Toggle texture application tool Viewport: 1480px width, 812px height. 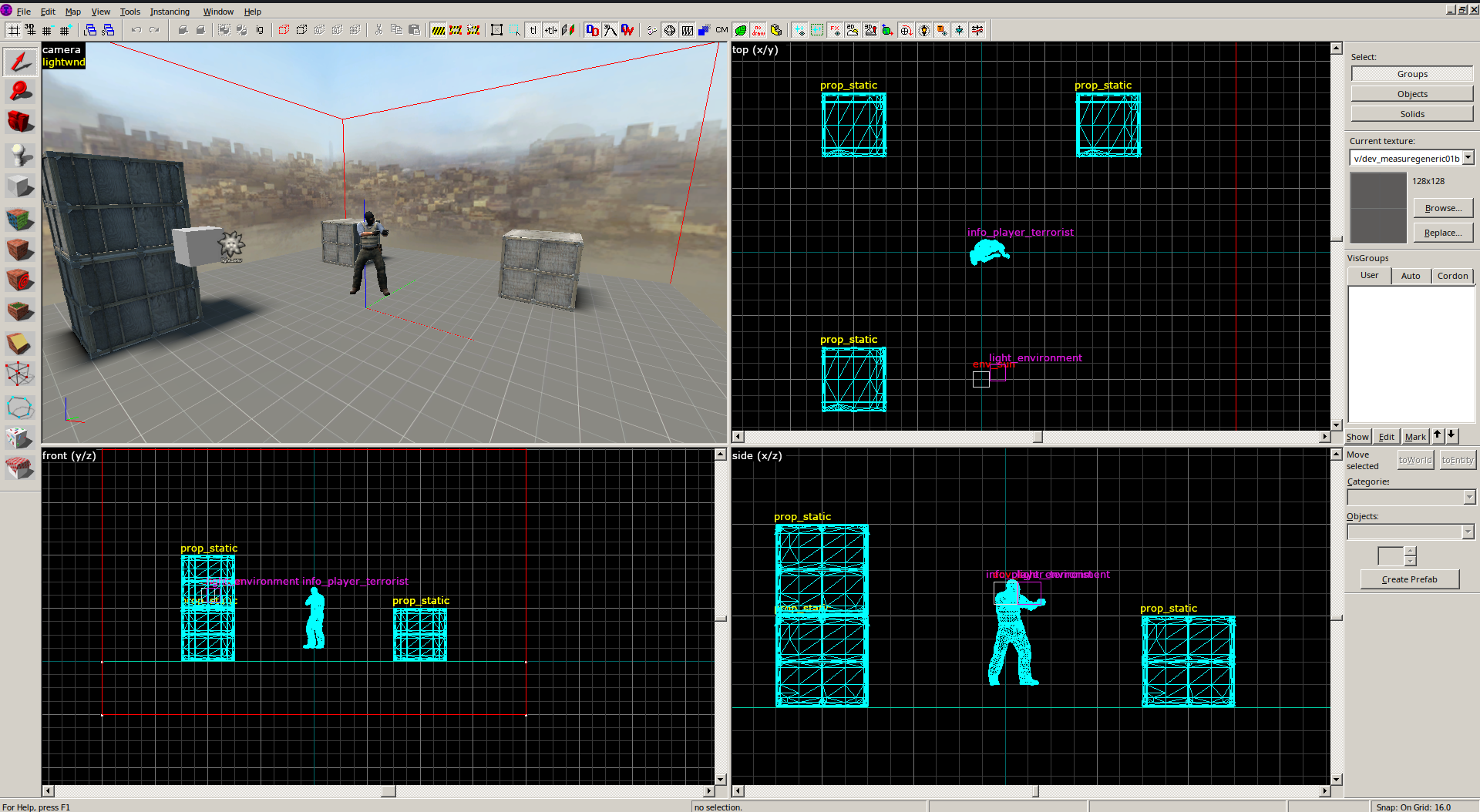[x=20, y=219]
